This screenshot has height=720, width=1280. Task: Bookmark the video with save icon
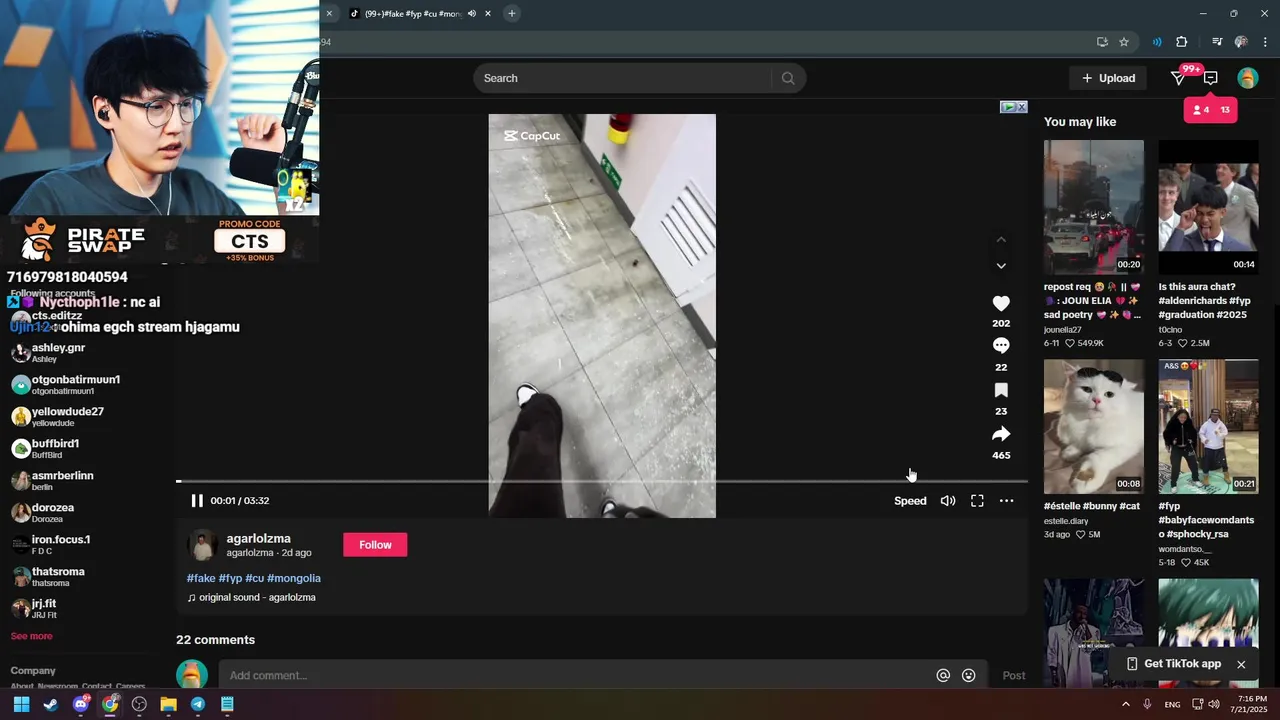click(1001, 390)
